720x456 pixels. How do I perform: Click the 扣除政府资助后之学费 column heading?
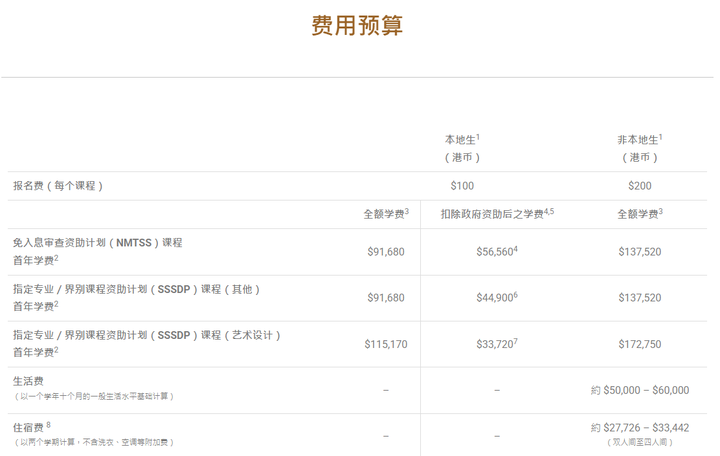tap(494, 214)
